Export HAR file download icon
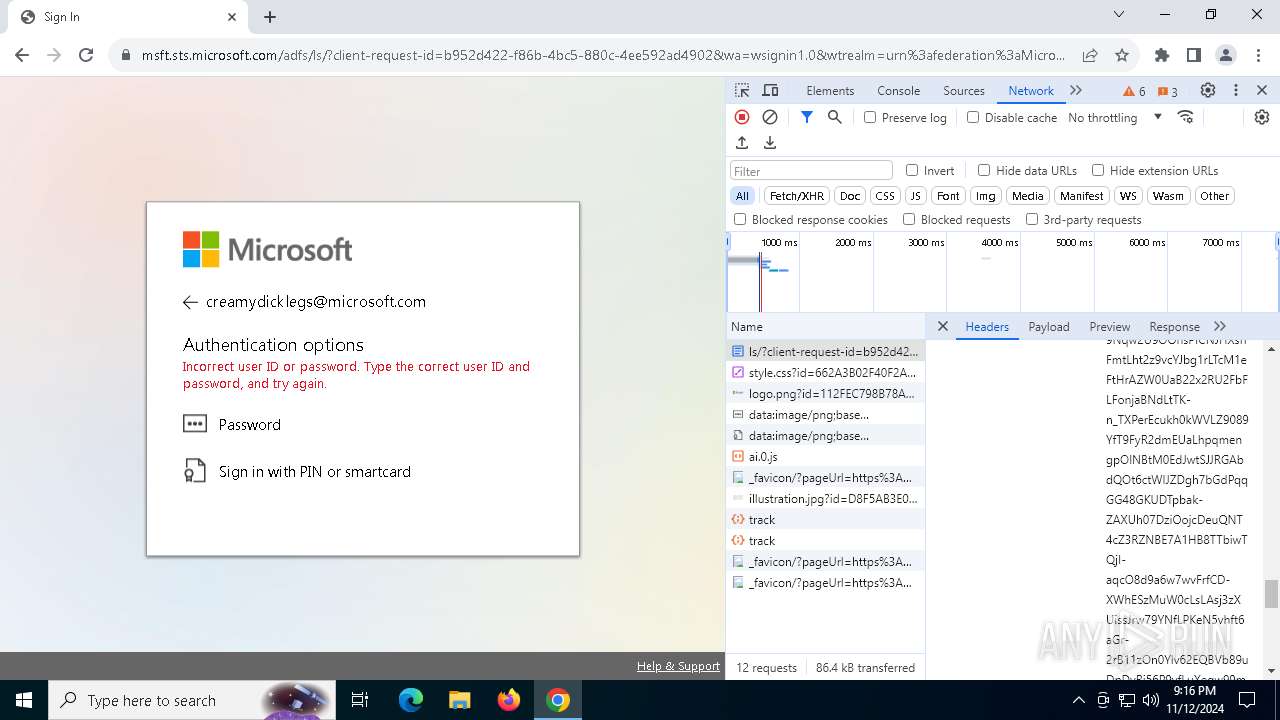 pos(770,143)
